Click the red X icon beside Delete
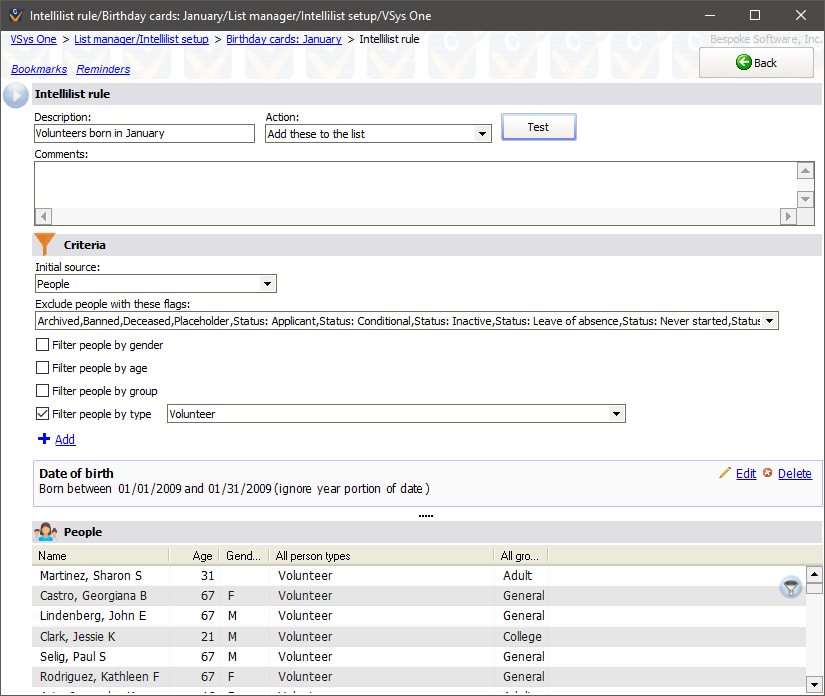This screenshot has width=825, height=696. click(768, 473)
